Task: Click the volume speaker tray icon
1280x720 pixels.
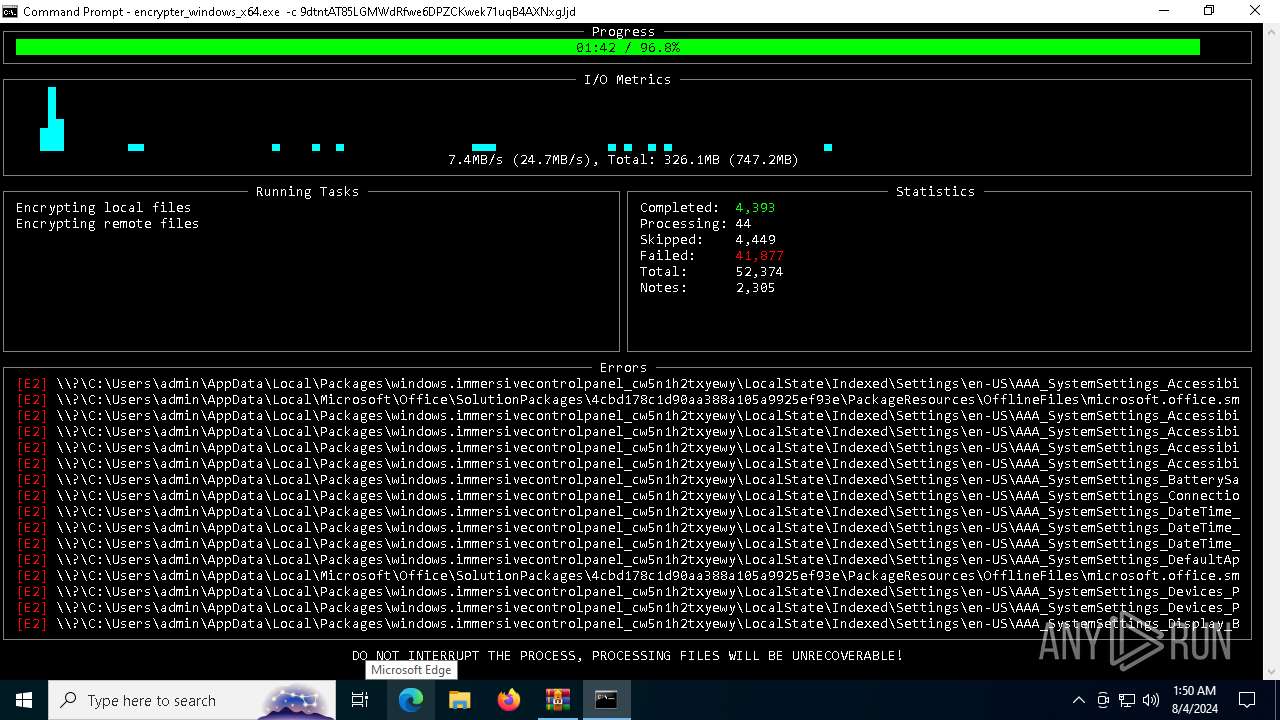Action: (1151, 700)
